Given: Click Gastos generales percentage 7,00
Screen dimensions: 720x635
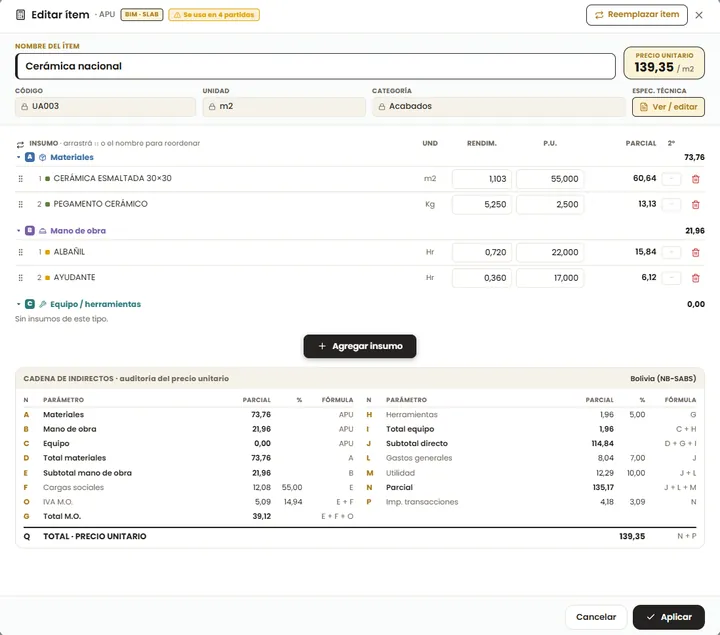Looking at the screenshot, I should pos(637,458).
